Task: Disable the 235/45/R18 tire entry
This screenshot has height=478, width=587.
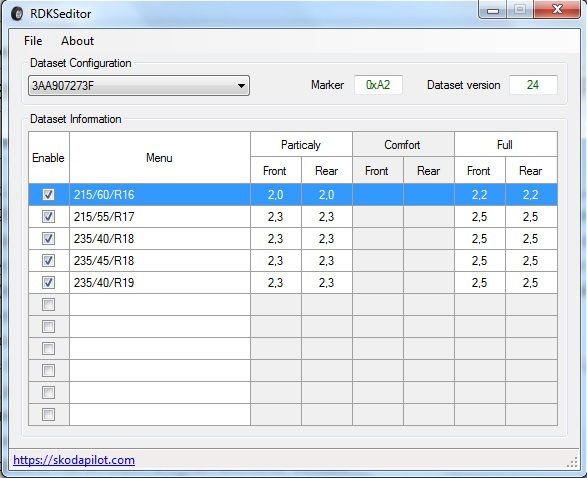Action: click(48, 261)
